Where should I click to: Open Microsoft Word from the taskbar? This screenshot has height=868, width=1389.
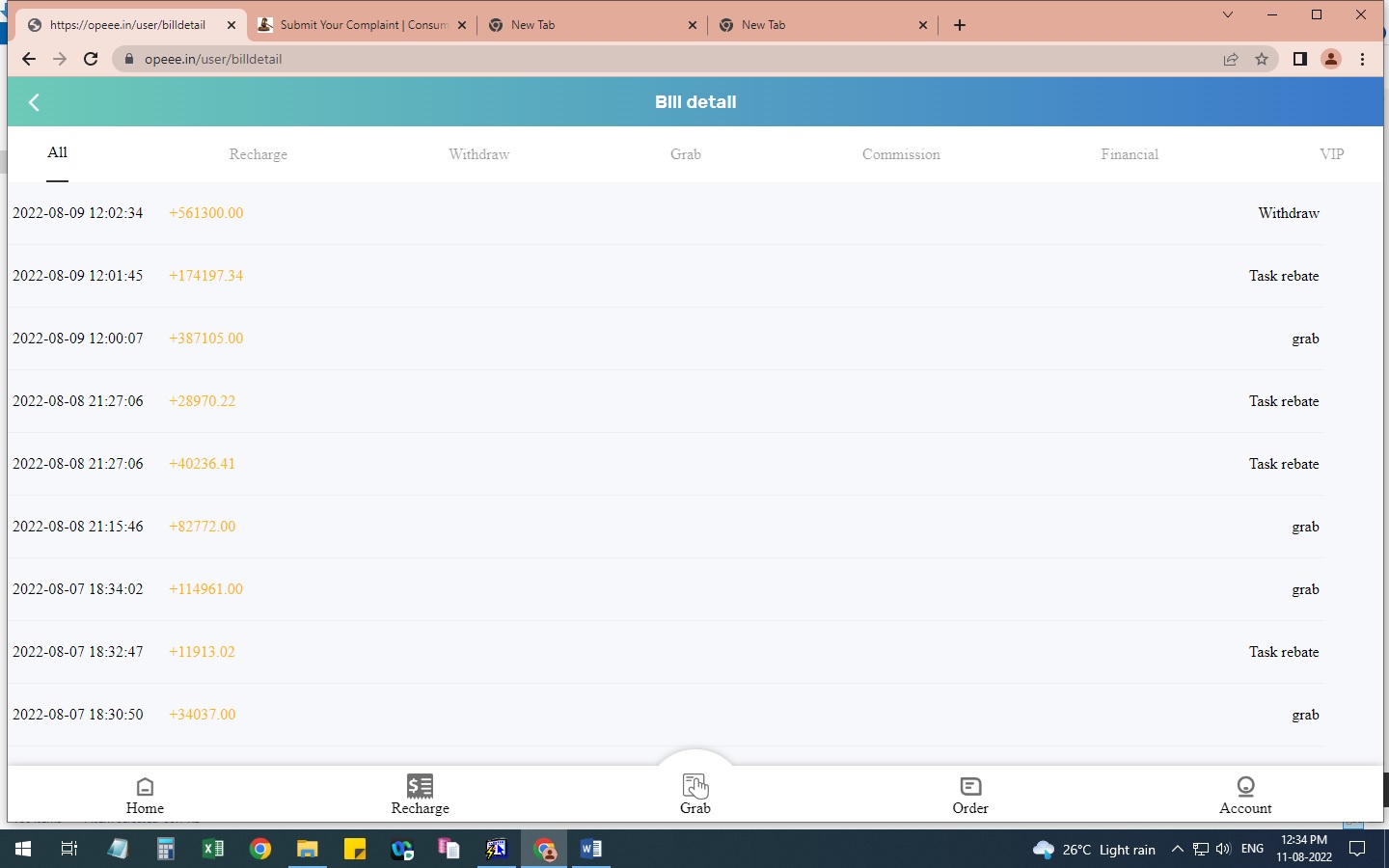tap(590, 849)
